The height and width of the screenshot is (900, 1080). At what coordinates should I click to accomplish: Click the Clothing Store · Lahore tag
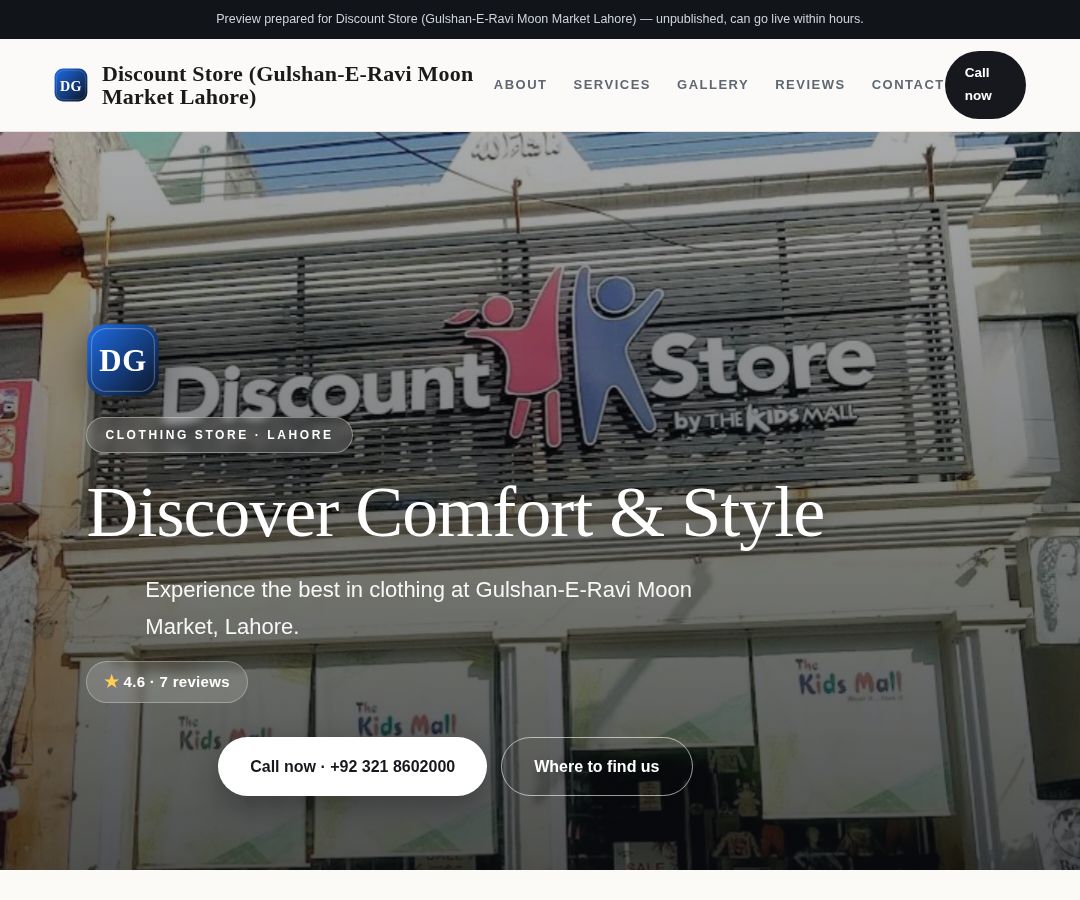(x=219, y=435)
